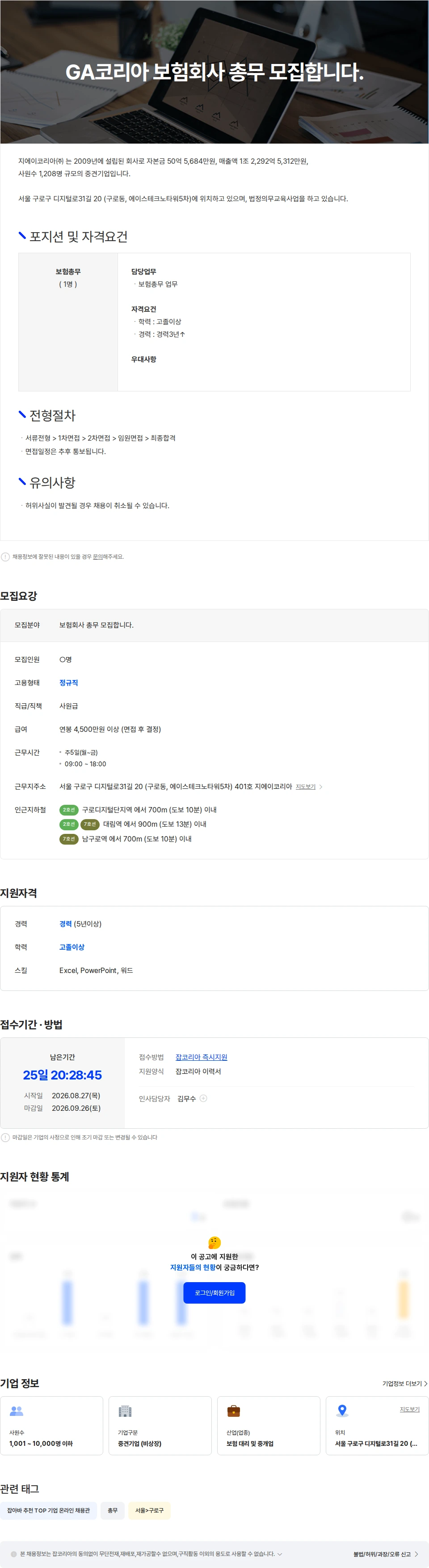429x1568 pixels.
Task: Open the 사원수 1,001 ~ 10,000명 이하 card
Action: pos(52,1426)
